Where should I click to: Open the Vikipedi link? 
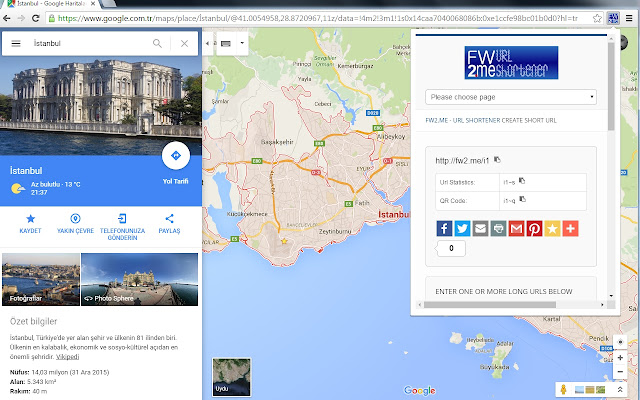[67, 356]
